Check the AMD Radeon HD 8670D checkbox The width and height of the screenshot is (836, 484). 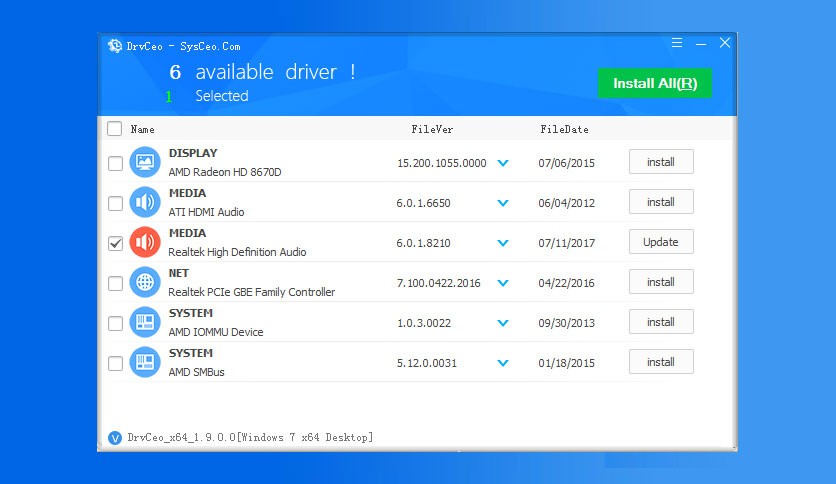(115, 163)
